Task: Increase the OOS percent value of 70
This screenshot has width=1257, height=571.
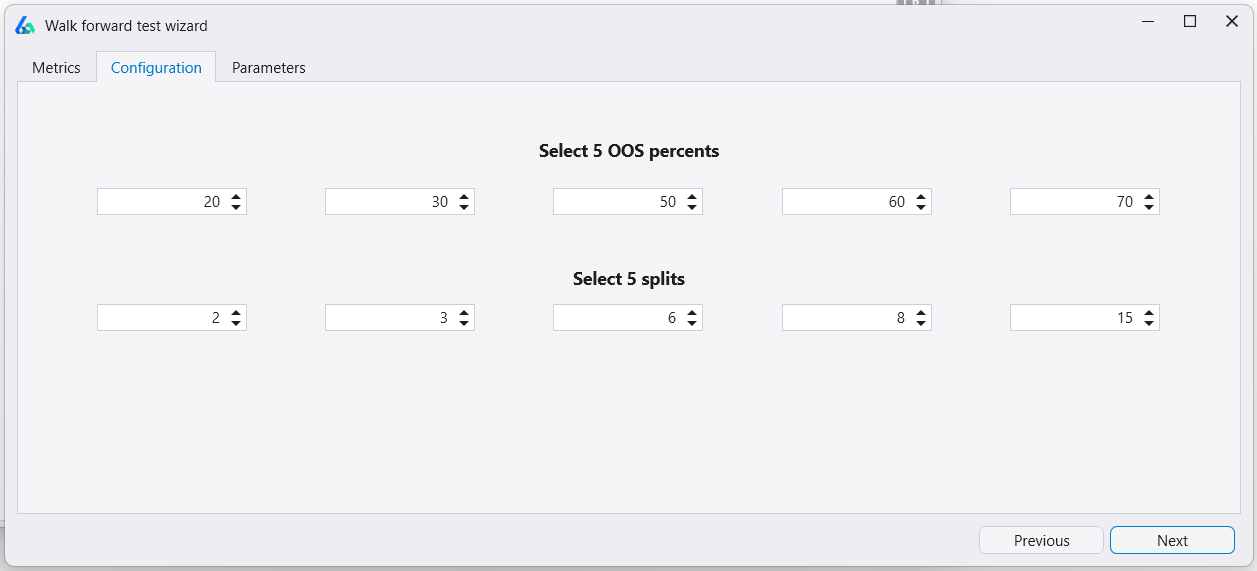Action: coord(1149,197)
